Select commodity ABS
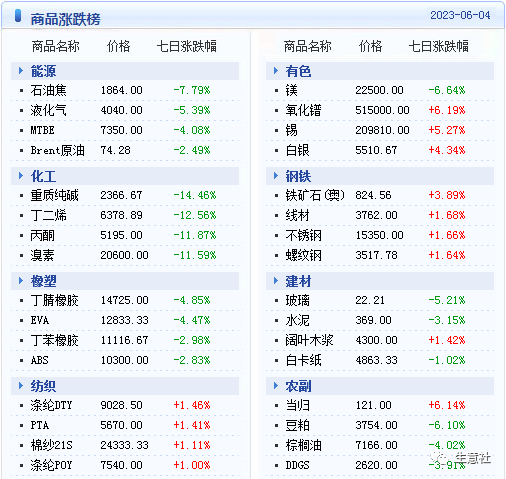 click(39, 360)
